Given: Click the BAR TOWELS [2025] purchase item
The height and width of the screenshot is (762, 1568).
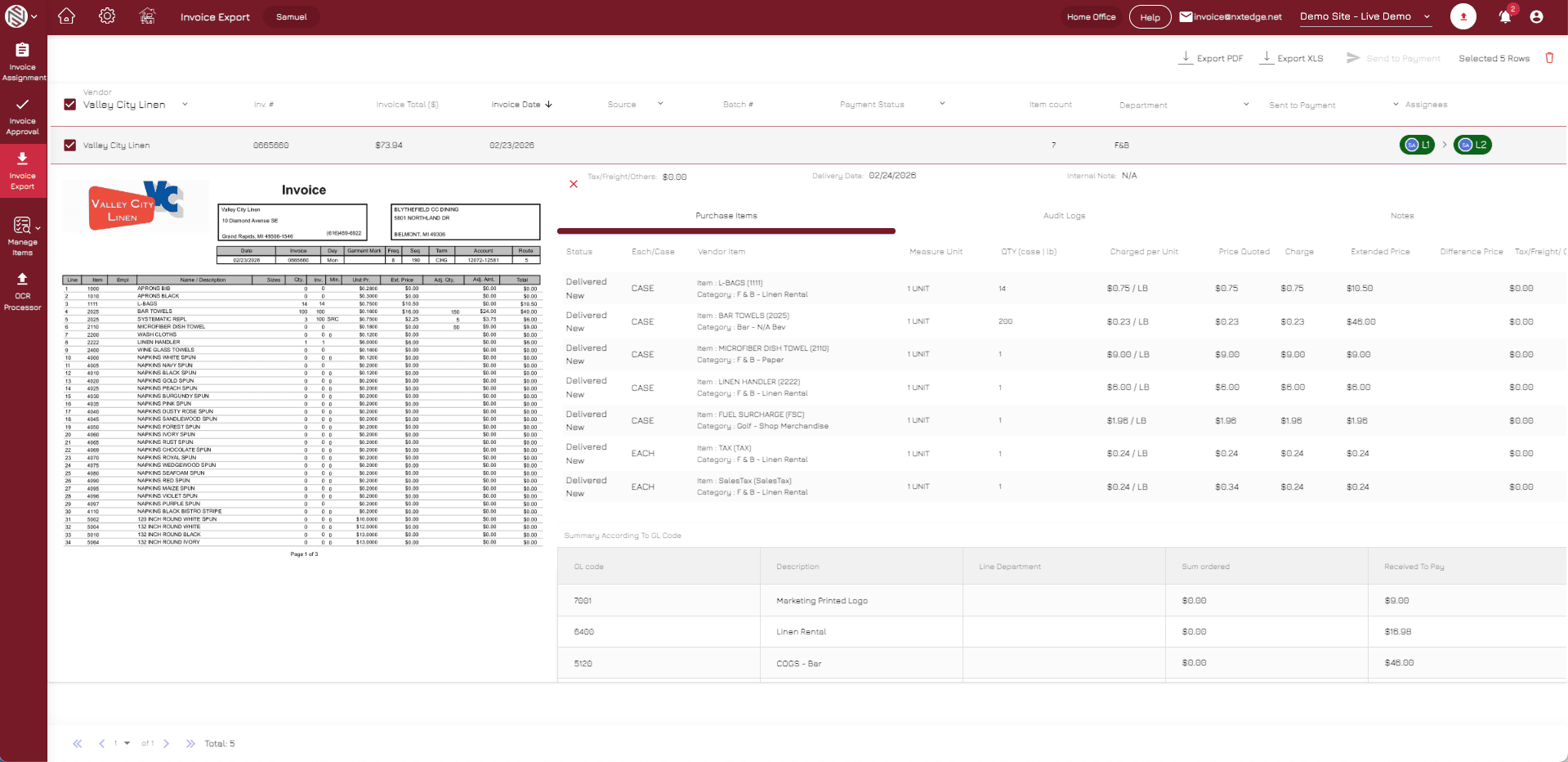Looking at the screenshot, I should (x=743, y=316).
